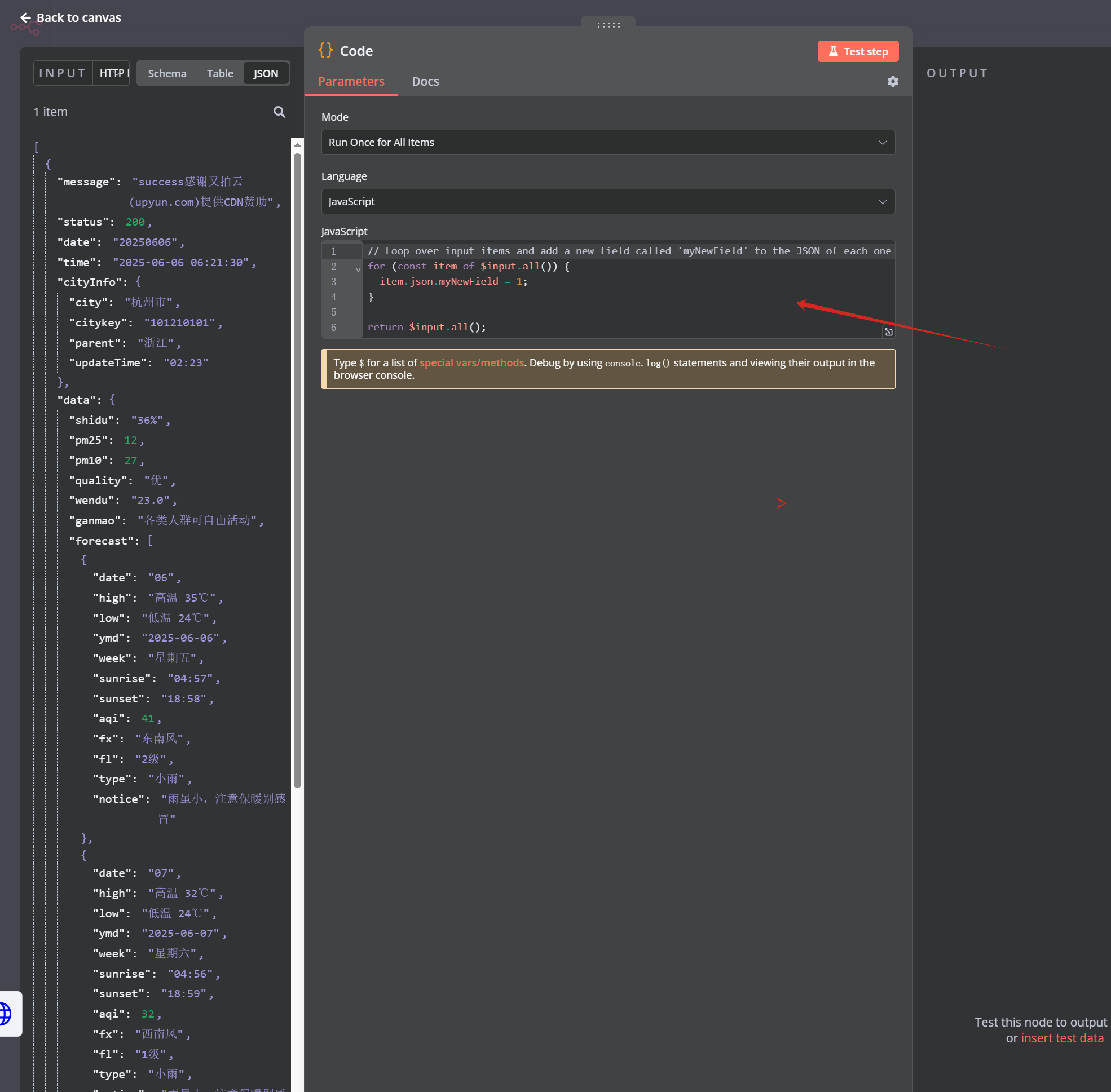1111x1092 pixels.
Task: Click scroll-up arrow of input panel scrollbar
Action: click(x=297, y=144)
